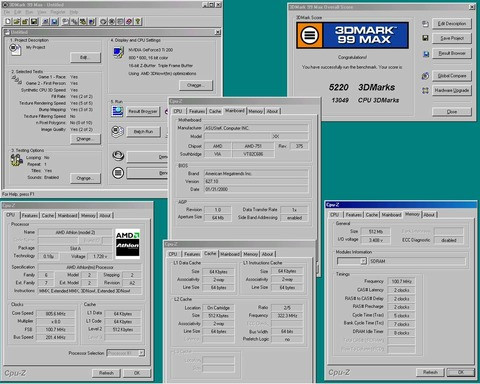This screenshot has height=384, width=480.
Task: Click the motherboard Manufacturer field in CPU-Z
Action: pos(256,128)
